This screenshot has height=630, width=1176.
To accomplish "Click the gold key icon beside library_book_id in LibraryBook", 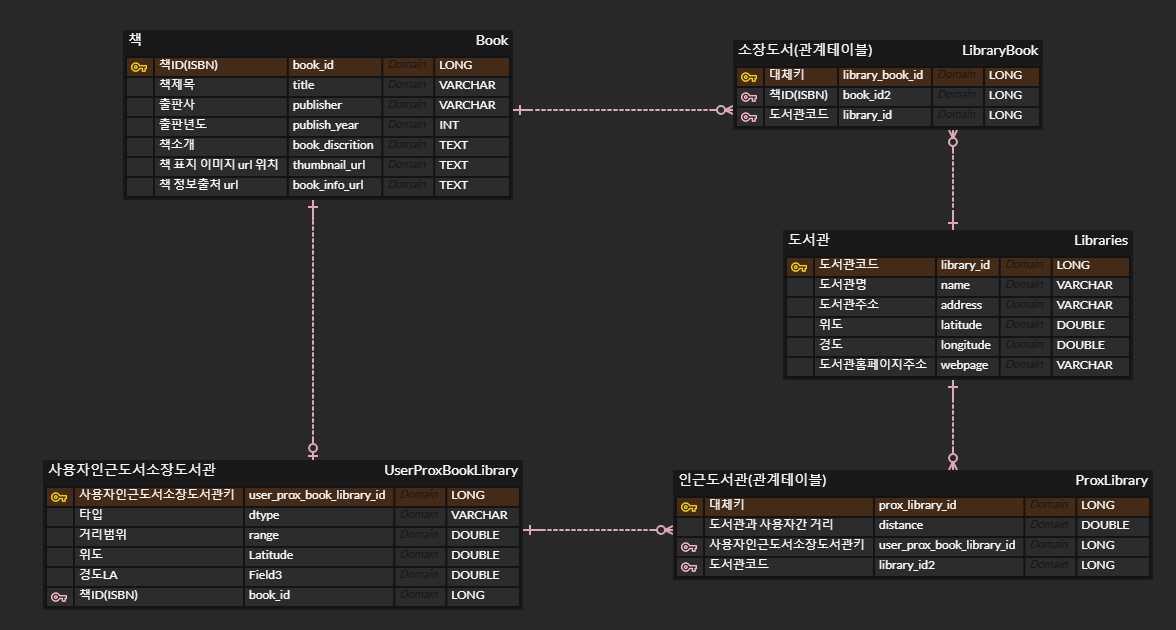I will tap(749, 75).
